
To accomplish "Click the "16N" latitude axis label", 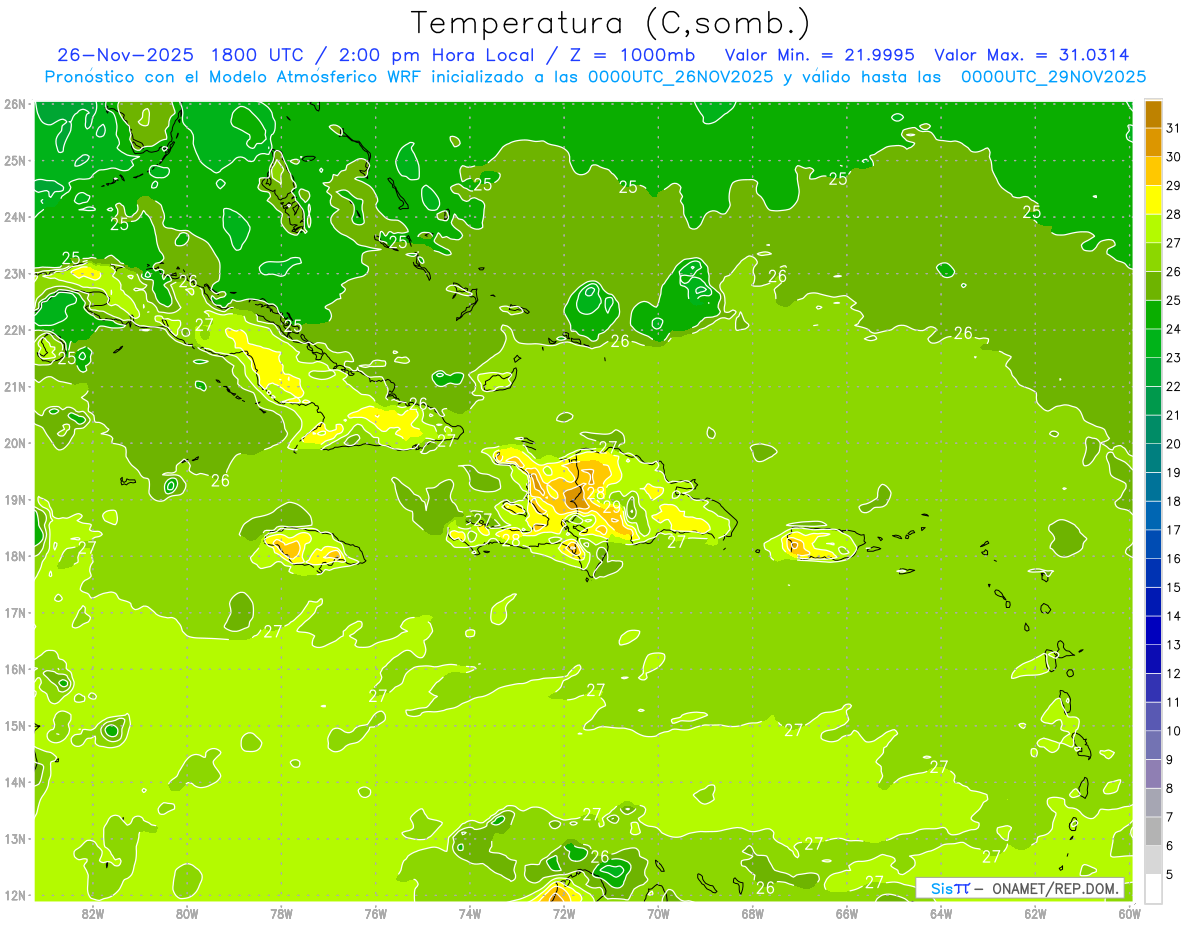I will 15,669.
